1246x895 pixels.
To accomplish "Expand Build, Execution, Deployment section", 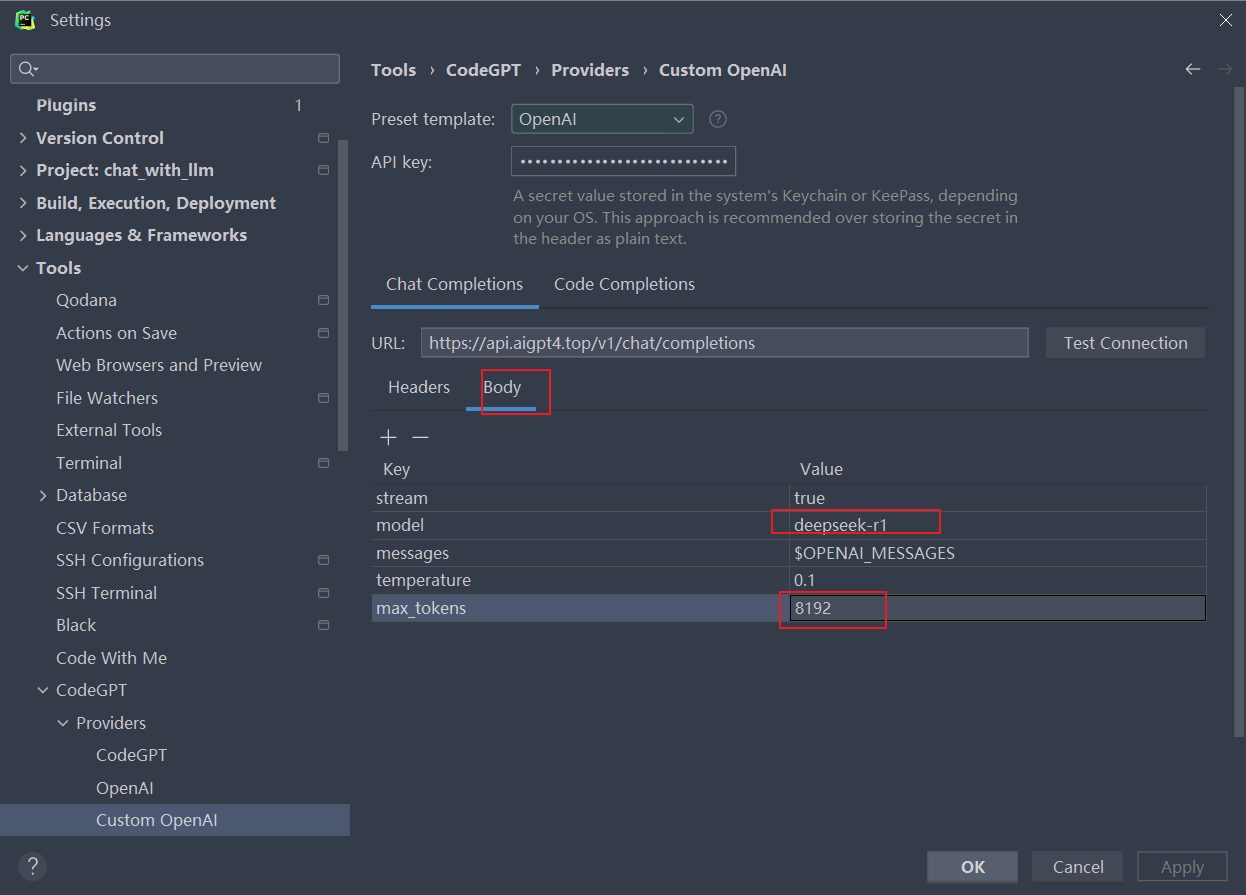I will tap(23, 203).
